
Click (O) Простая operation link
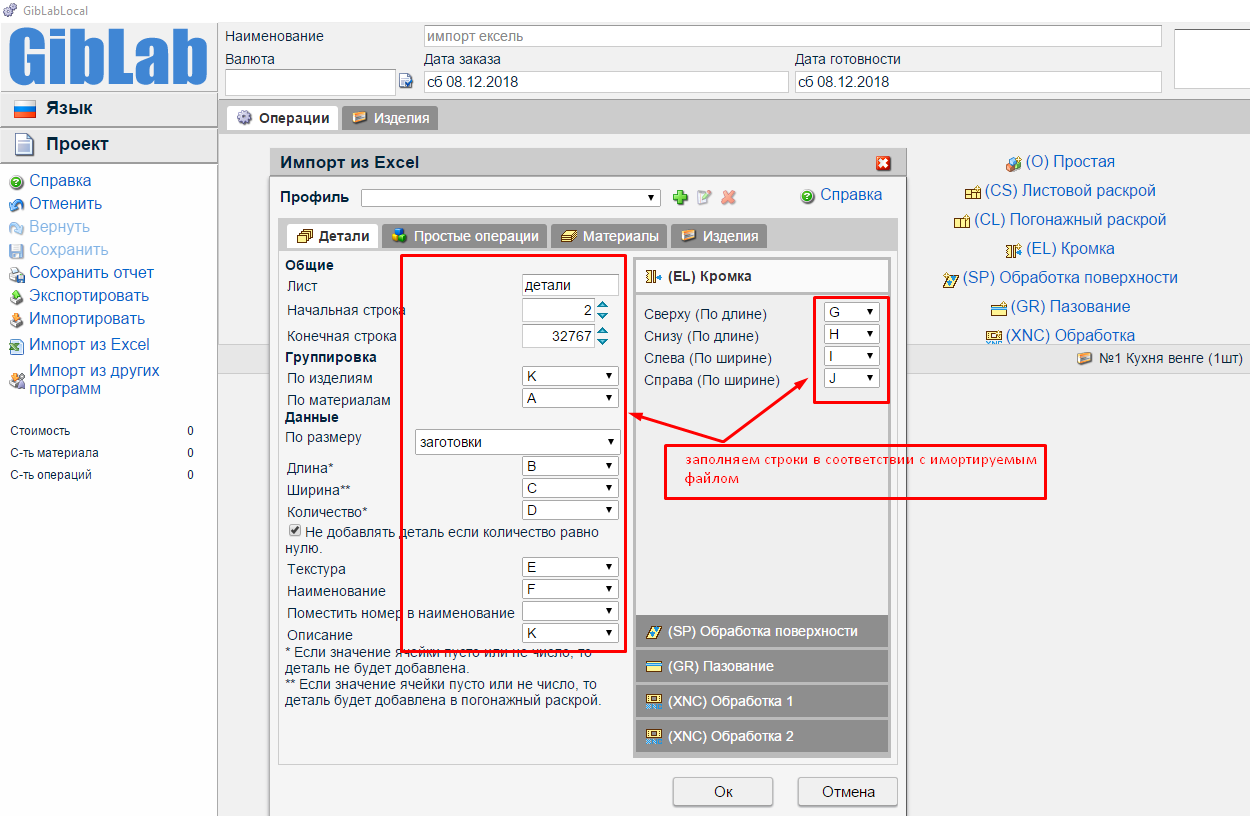click(1070, 162)
